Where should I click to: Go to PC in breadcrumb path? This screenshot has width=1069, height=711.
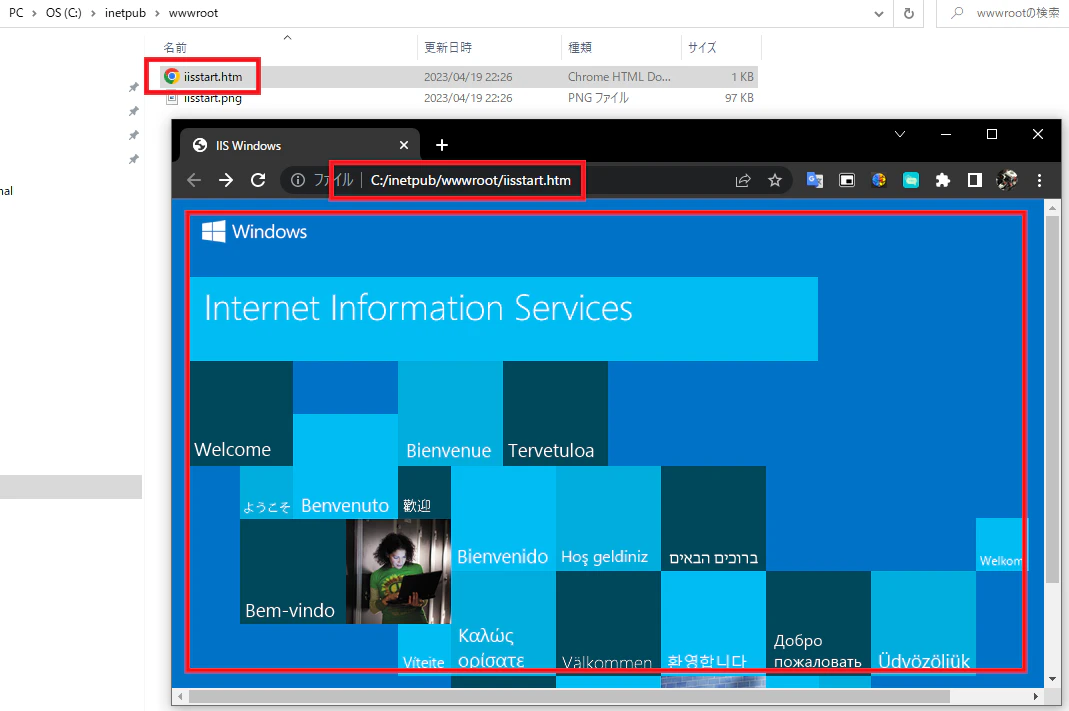[16, 13]
